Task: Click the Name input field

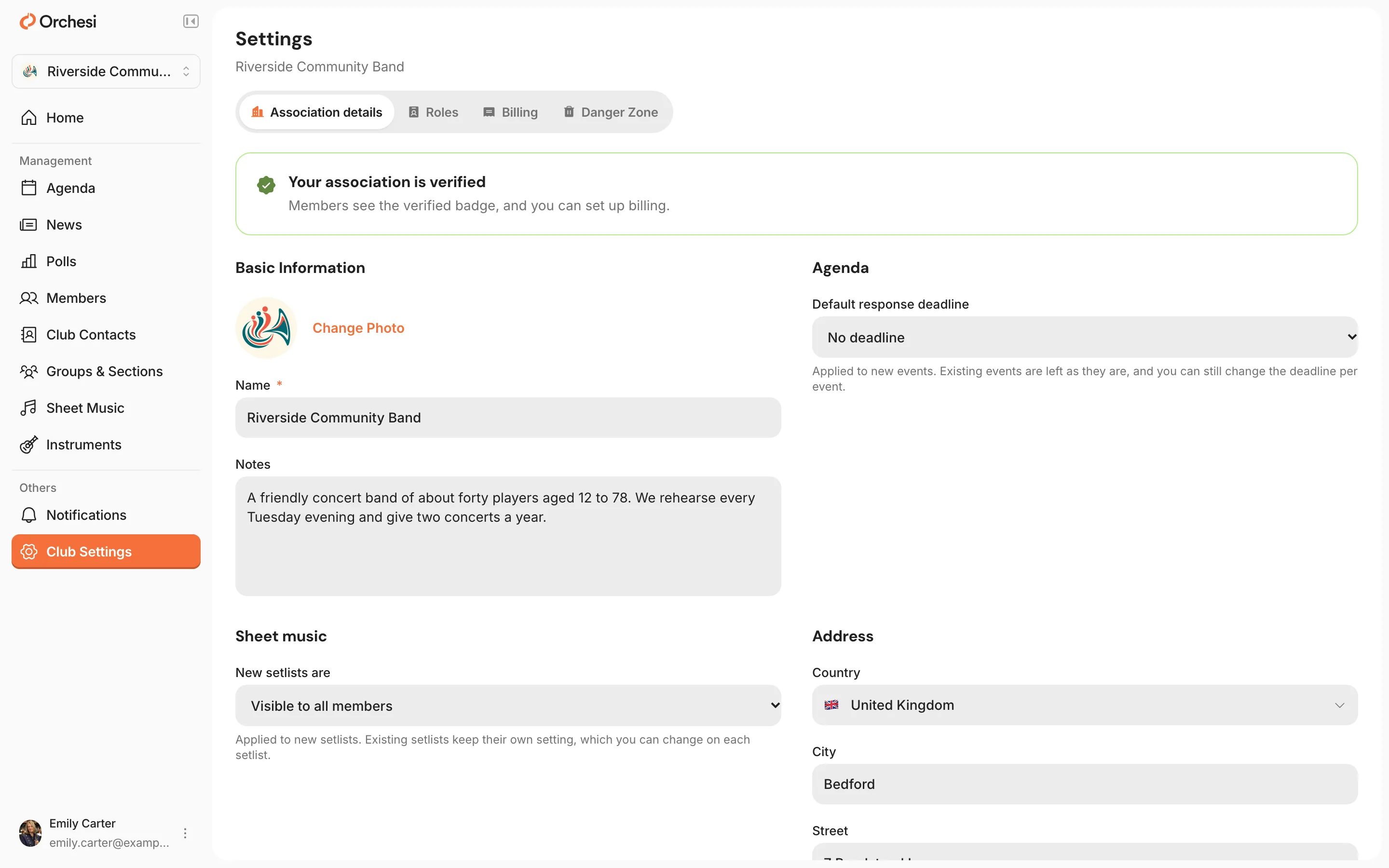Action: point(508,417)
